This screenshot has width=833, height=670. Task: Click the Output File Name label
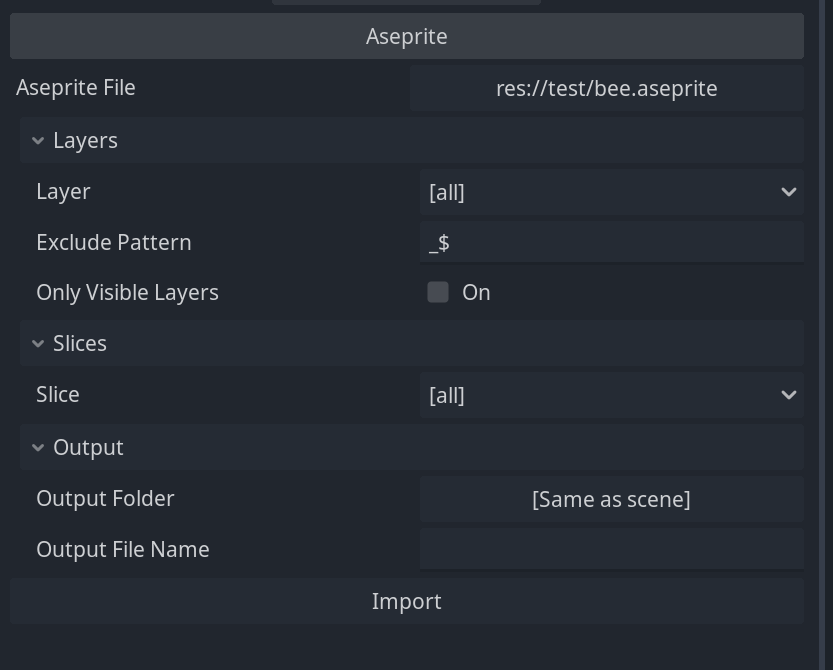click(123, 549)
